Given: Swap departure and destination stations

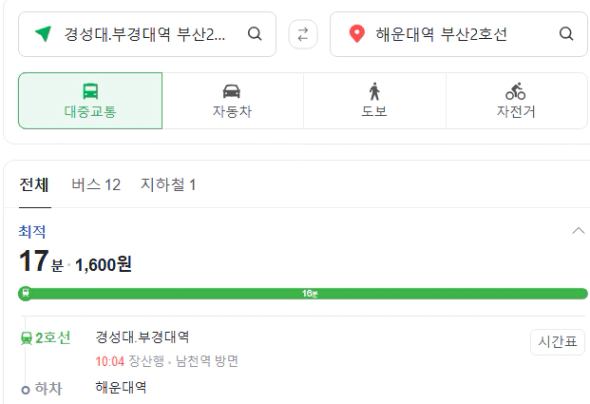Looking at the screenshot, I should [303, 34].
